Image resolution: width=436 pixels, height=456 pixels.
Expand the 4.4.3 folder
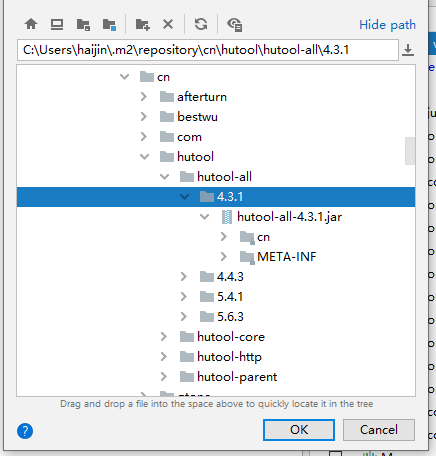click(184, 277)
